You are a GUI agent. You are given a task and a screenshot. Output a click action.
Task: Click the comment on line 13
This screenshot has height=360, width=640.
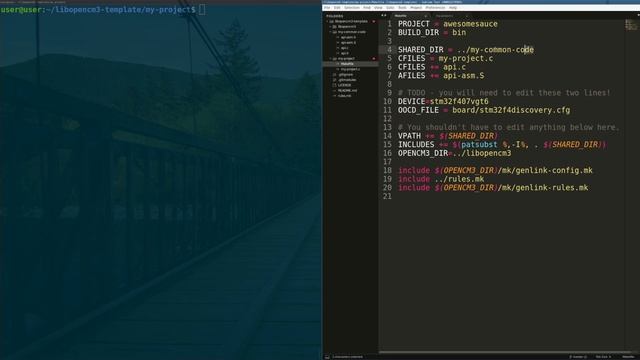[x=509, y=127]
